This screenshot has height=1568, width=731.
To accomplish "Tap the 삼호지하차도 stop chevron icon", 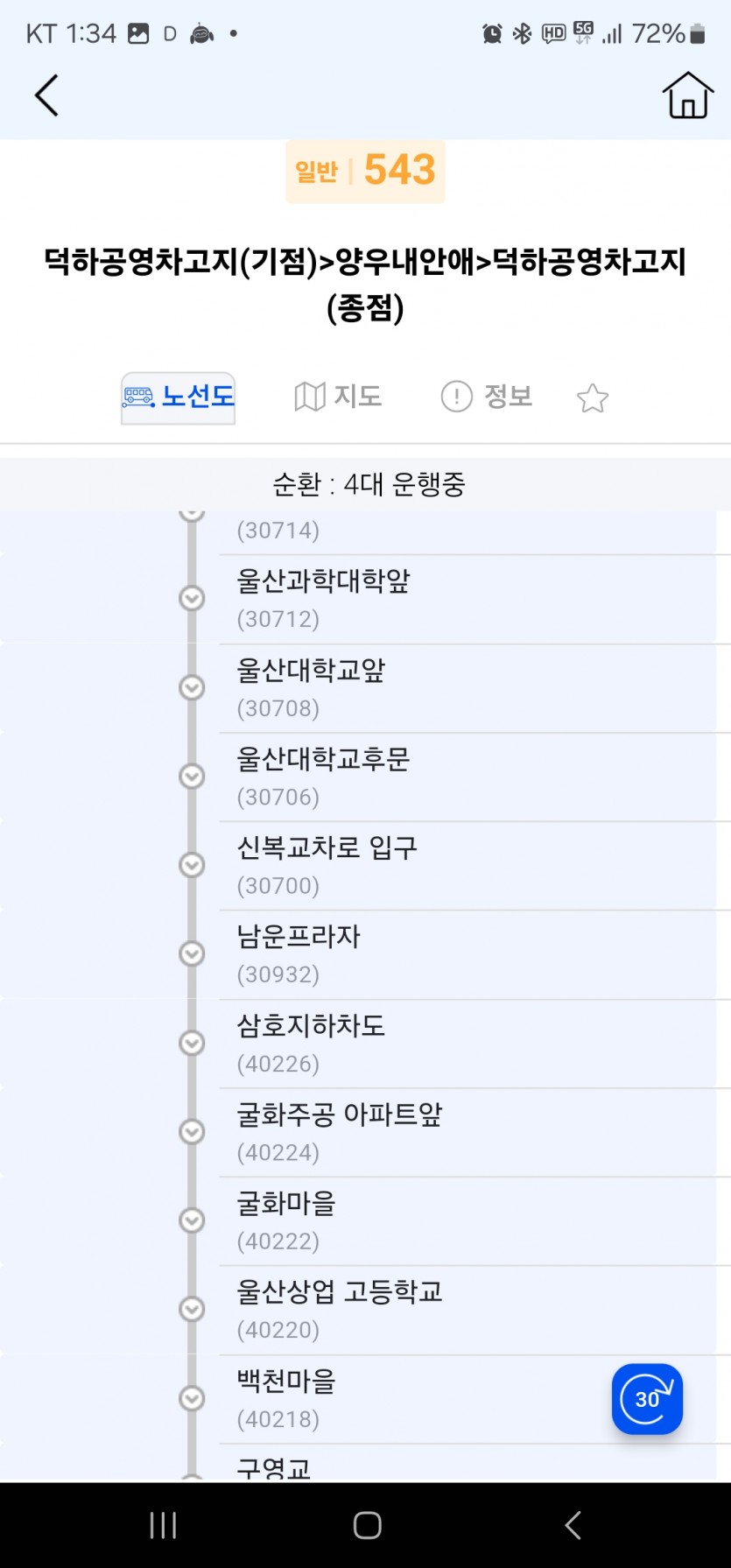I will click(192, 1044).
